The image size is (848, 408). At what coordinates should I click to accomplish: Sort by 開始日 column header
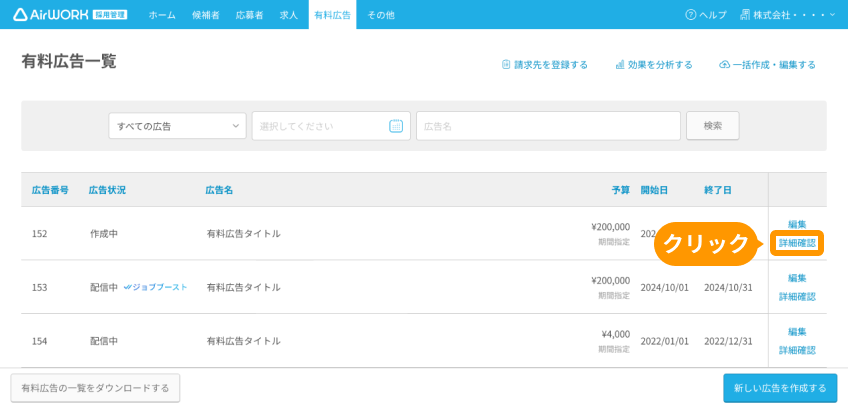pyautogui.click(x=654, y=190)
